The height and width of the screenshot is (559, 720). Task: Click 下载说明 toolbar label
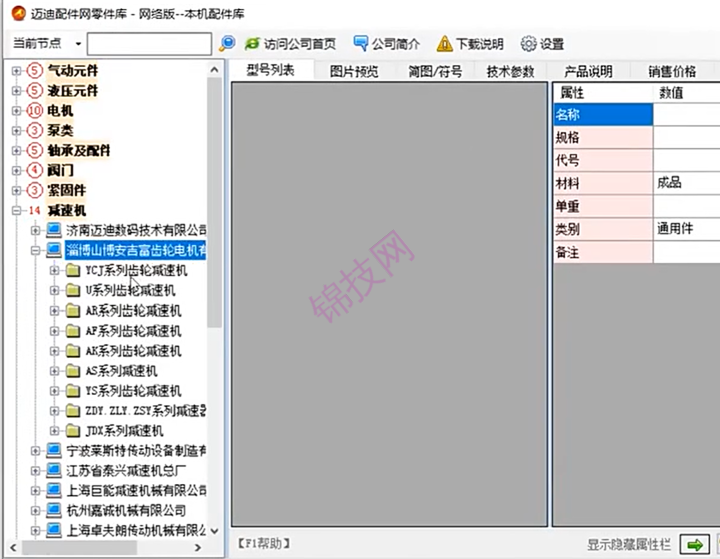480,44
